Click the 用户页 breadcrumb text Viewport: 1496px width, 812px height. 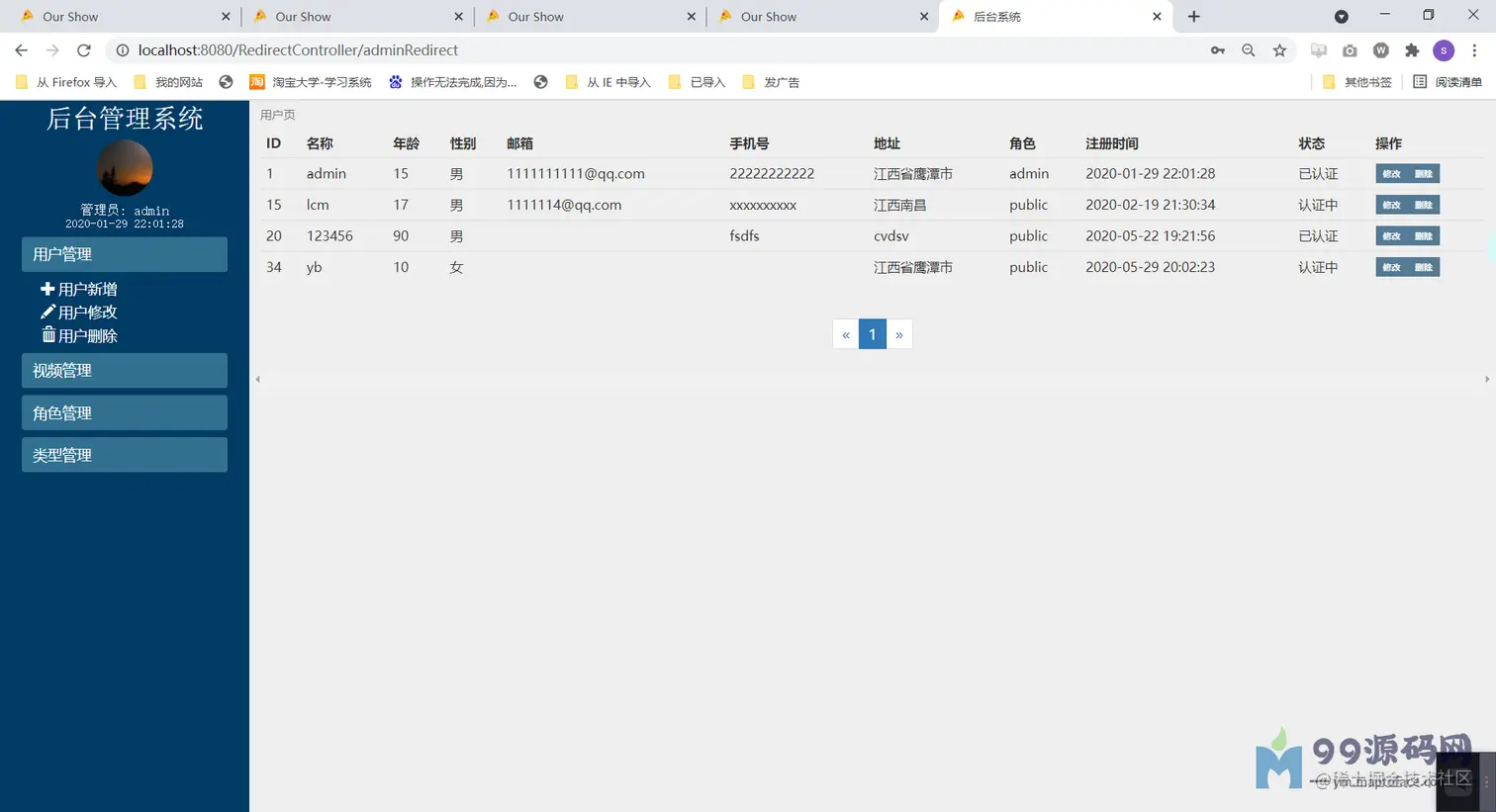[278, 115]
